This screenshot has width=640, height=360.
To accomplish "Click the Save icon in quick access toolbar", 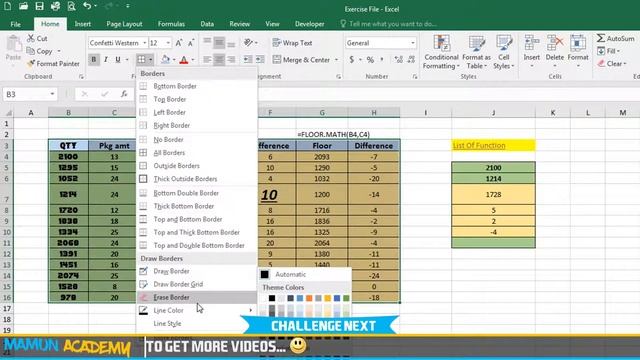I will click(x=39, y=6).
